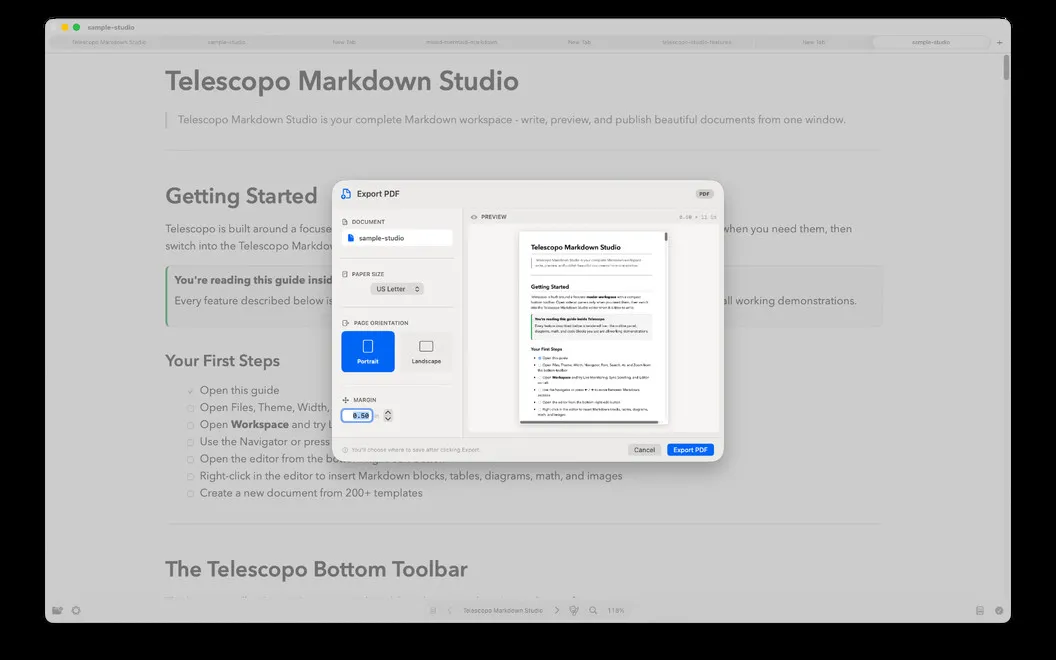This screenshot has width=1056, height=660.
Task: Click the Export PDF header icon
Action: [346, 194]
